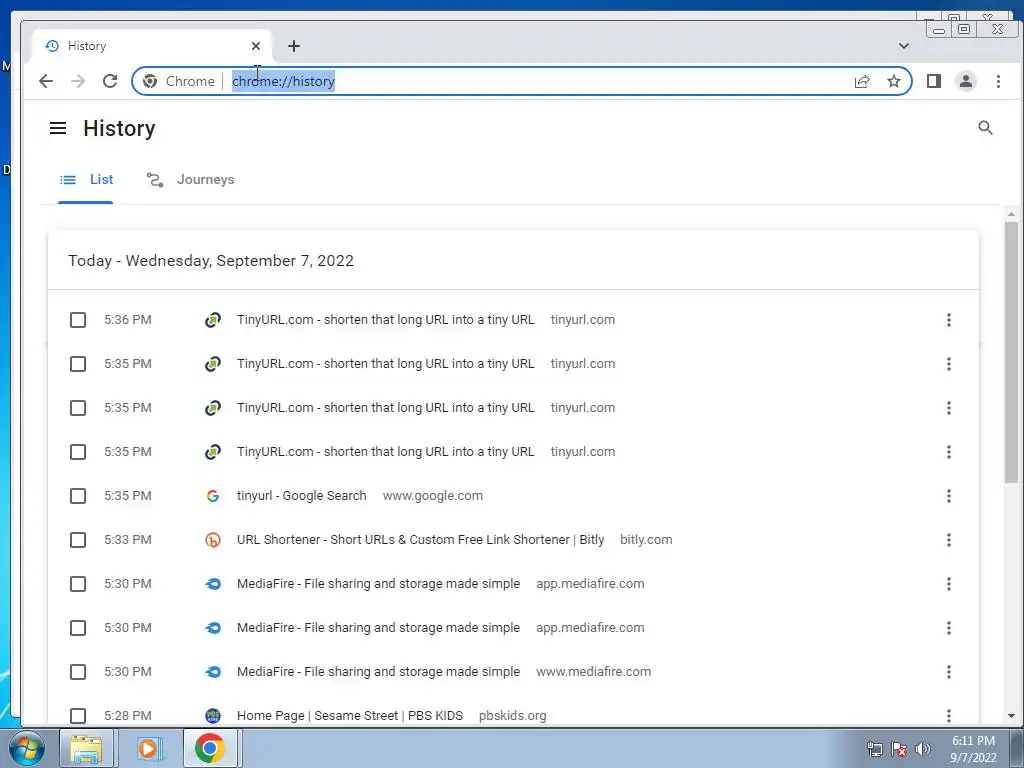Check the www.mediafire.com entry
This screenshot has height=768, width=1024.
78,672
